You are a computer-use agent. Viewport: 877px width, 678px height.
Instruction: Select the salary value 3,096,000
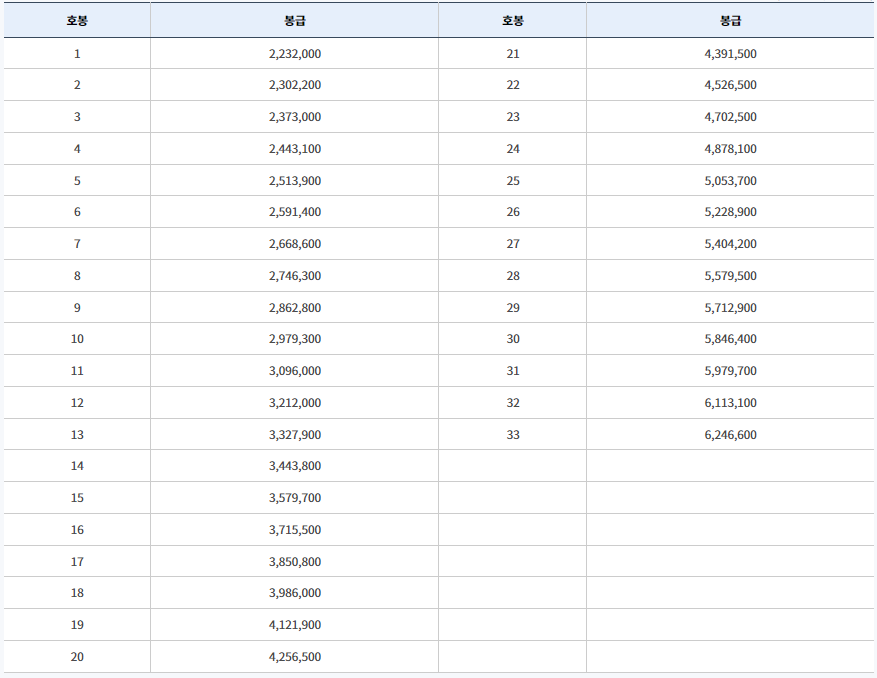(295, 371)
